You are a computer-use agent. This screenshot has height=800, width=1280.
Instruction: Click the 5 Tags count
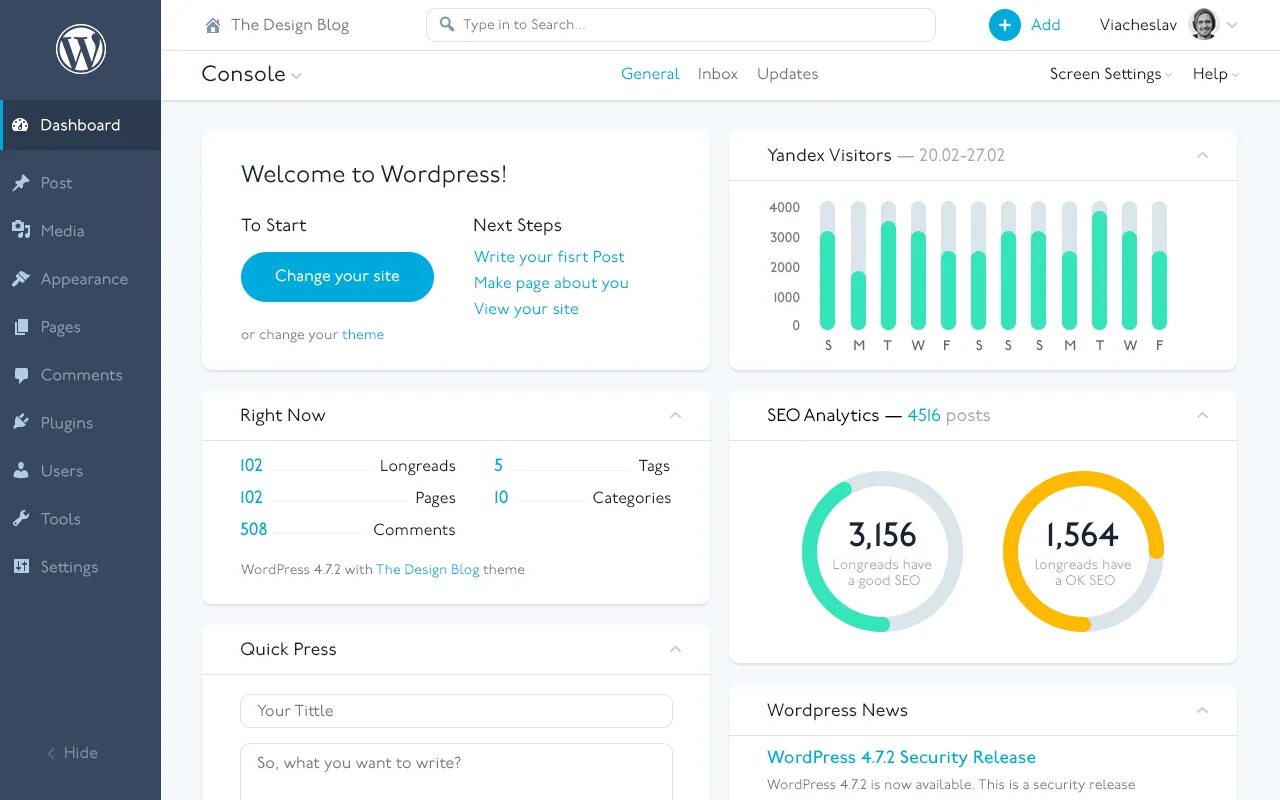point(498,466)
